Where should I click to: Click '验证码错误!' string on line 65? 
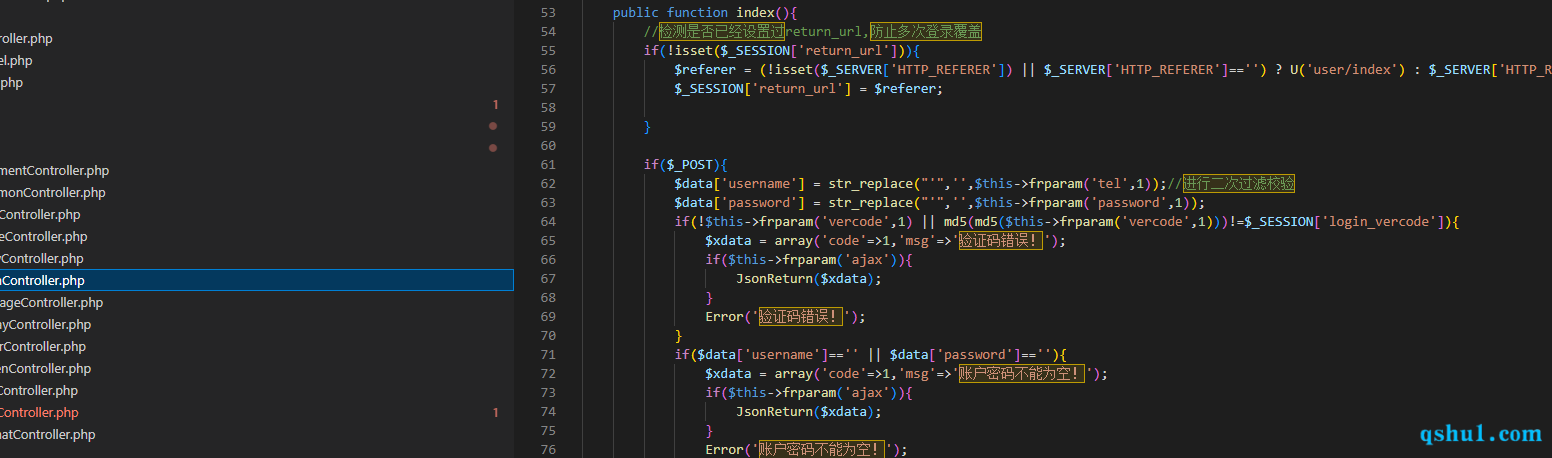(x=1001, y=241)
